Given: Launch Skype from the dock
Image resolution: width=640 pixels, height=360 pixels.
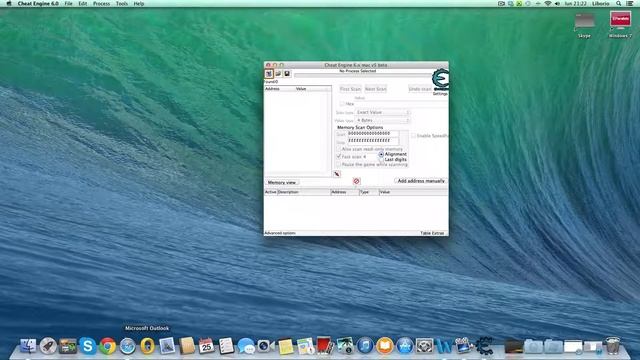Looking at the screenshot, I should [x=88, y=346].
